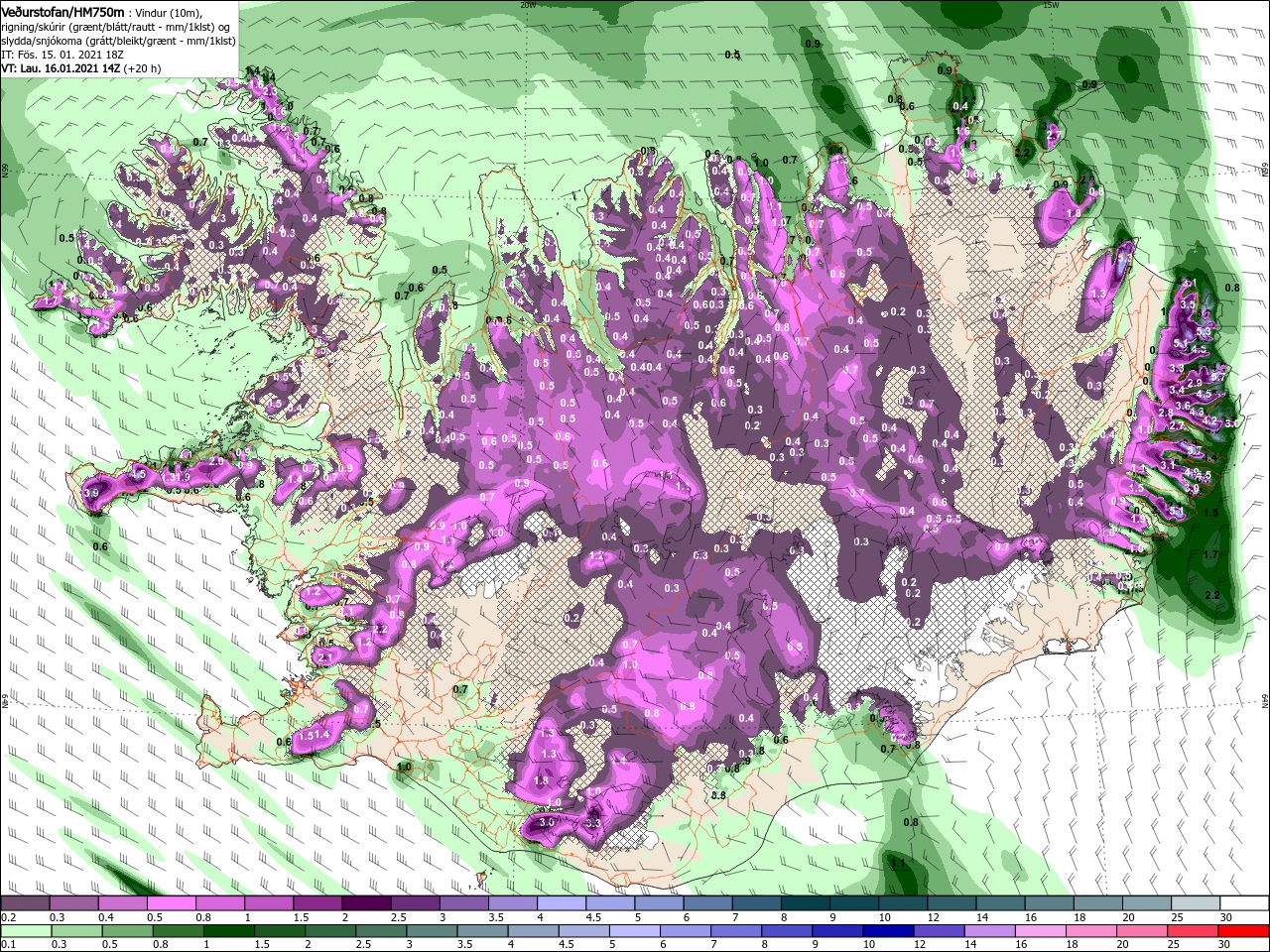Pick the dusky purple 0.2–0.3 swatch on the snow scale

[25, 903]
